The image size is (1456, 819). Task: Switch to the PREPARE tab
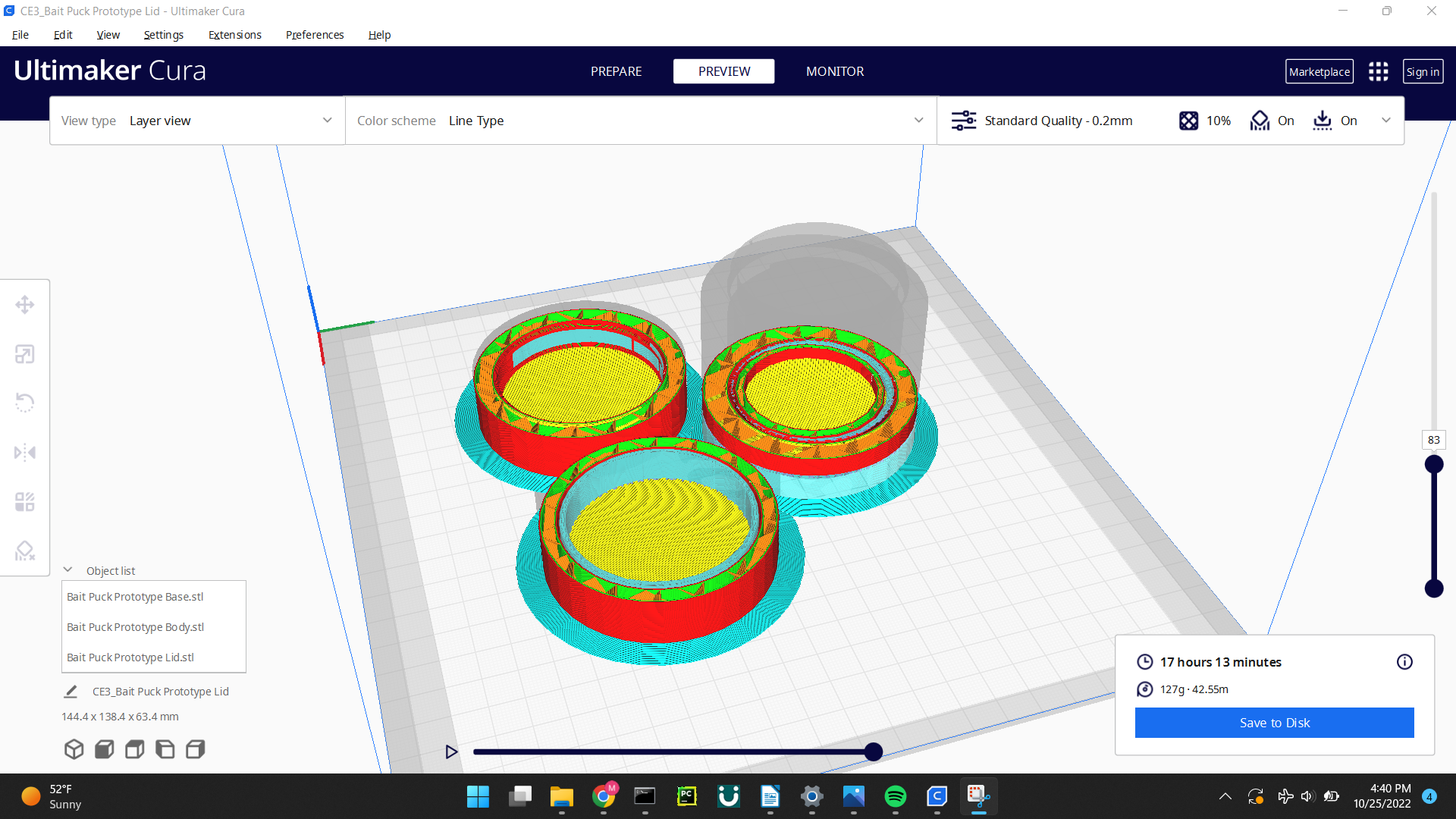(616, 71)
